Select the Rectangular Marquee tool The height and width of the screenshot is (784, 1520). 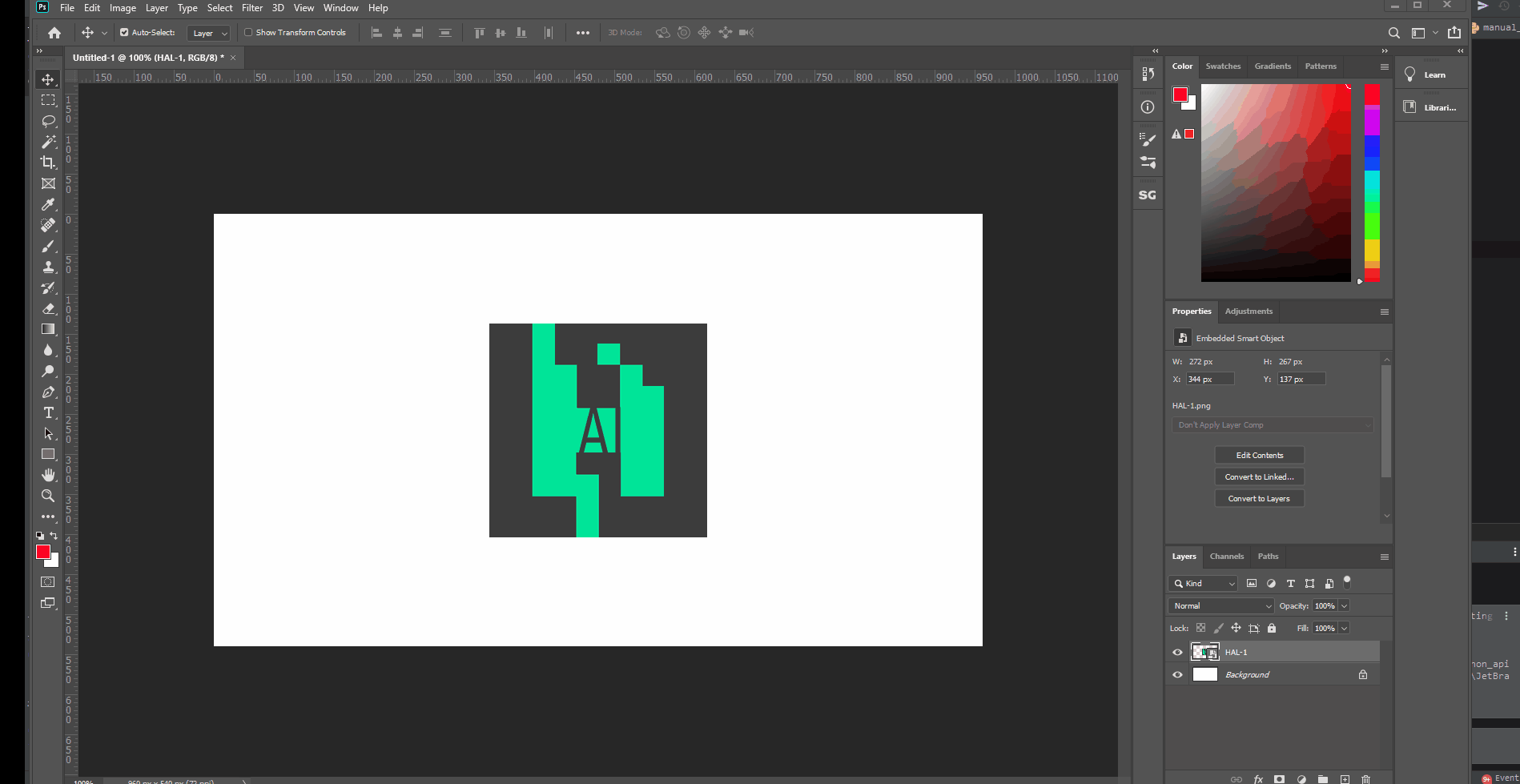pos(48,100)
